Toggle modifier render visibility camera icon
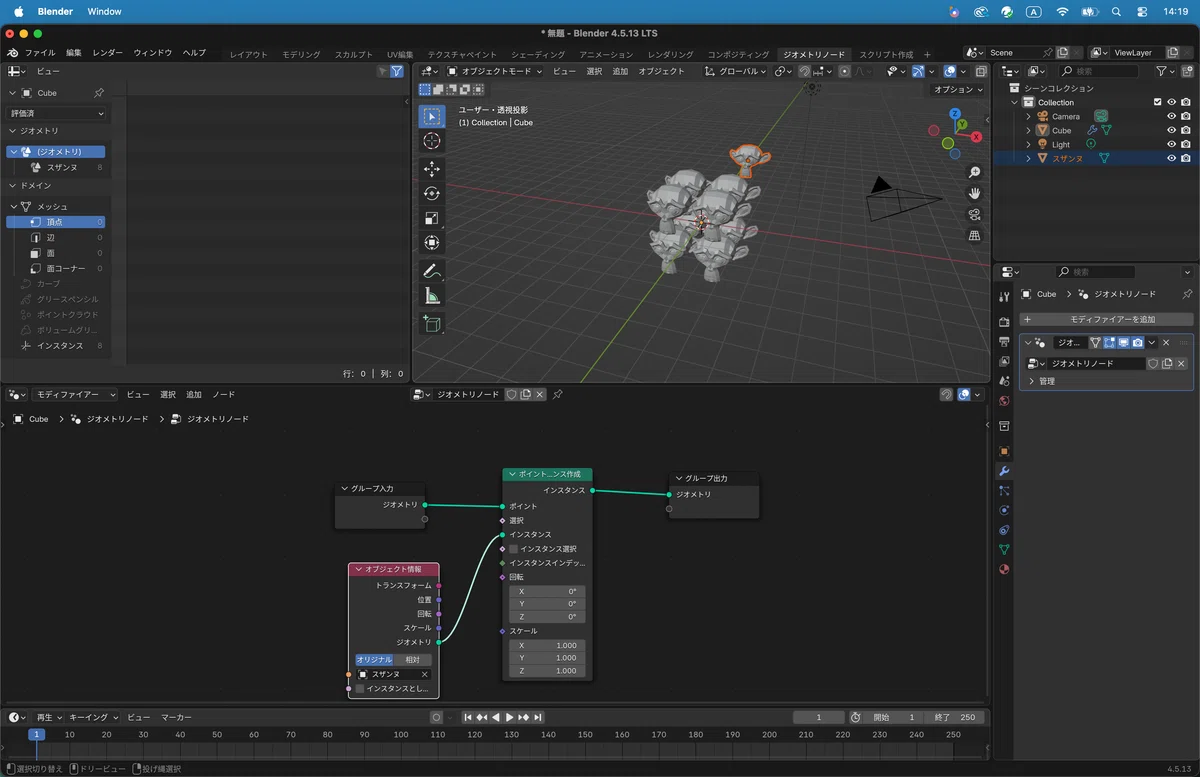Viewport: 1200px width, 777px height. coord(1137,342)
